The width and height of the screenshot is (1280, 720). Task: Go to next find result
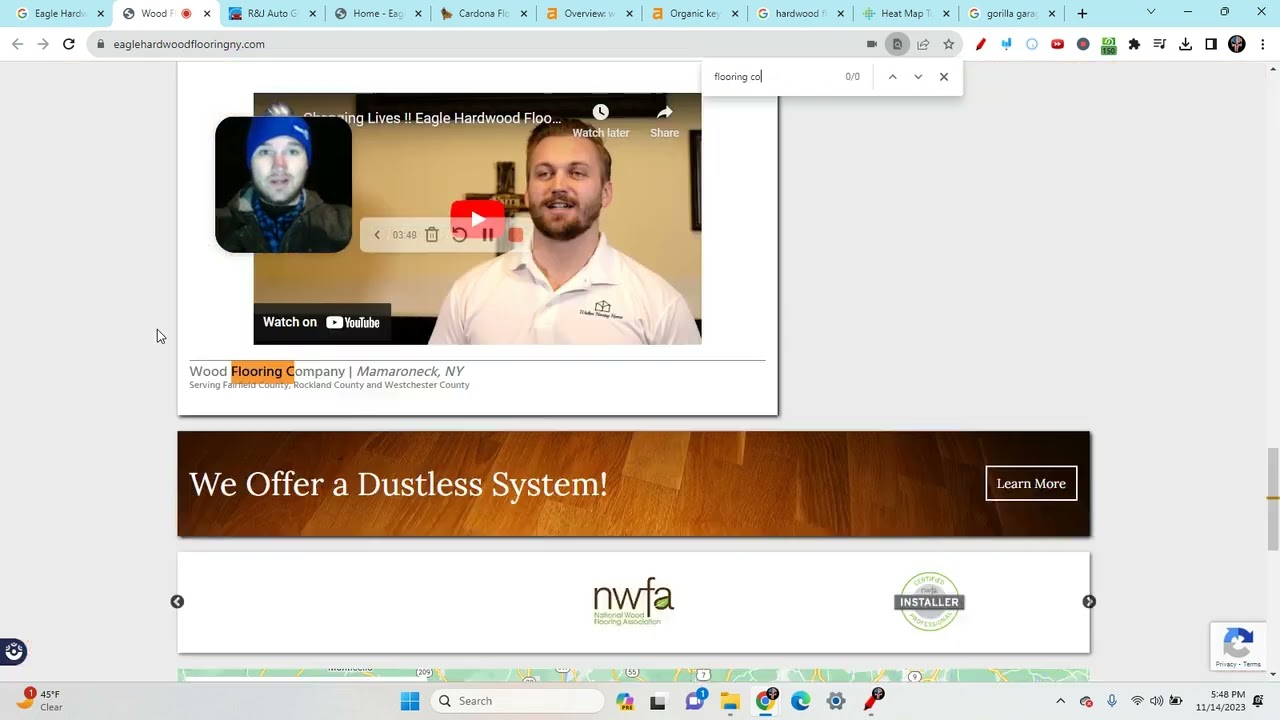point(918,77)
